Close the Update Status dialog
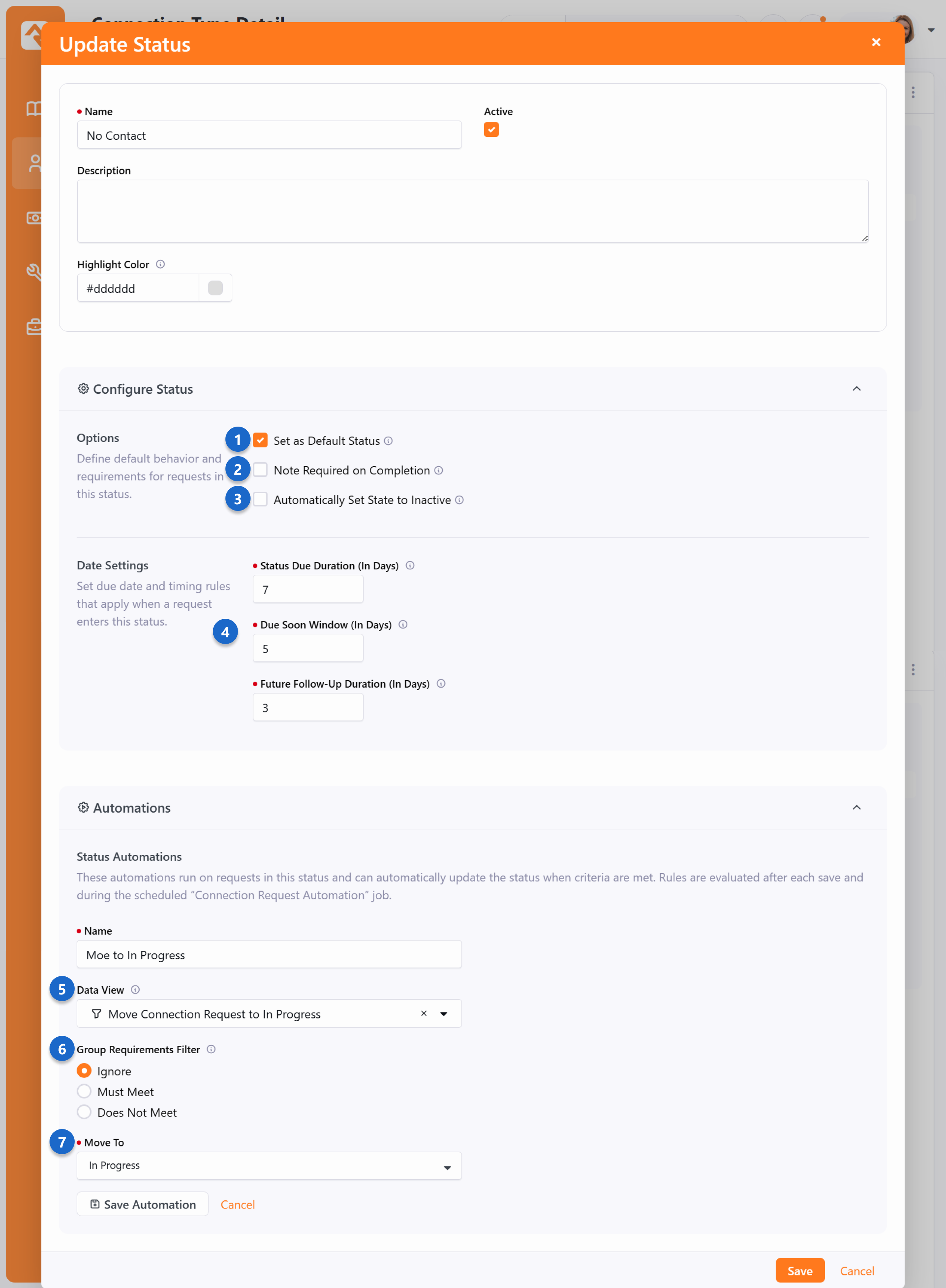This screenshot has height=1288, width=946. coord(875,43)
